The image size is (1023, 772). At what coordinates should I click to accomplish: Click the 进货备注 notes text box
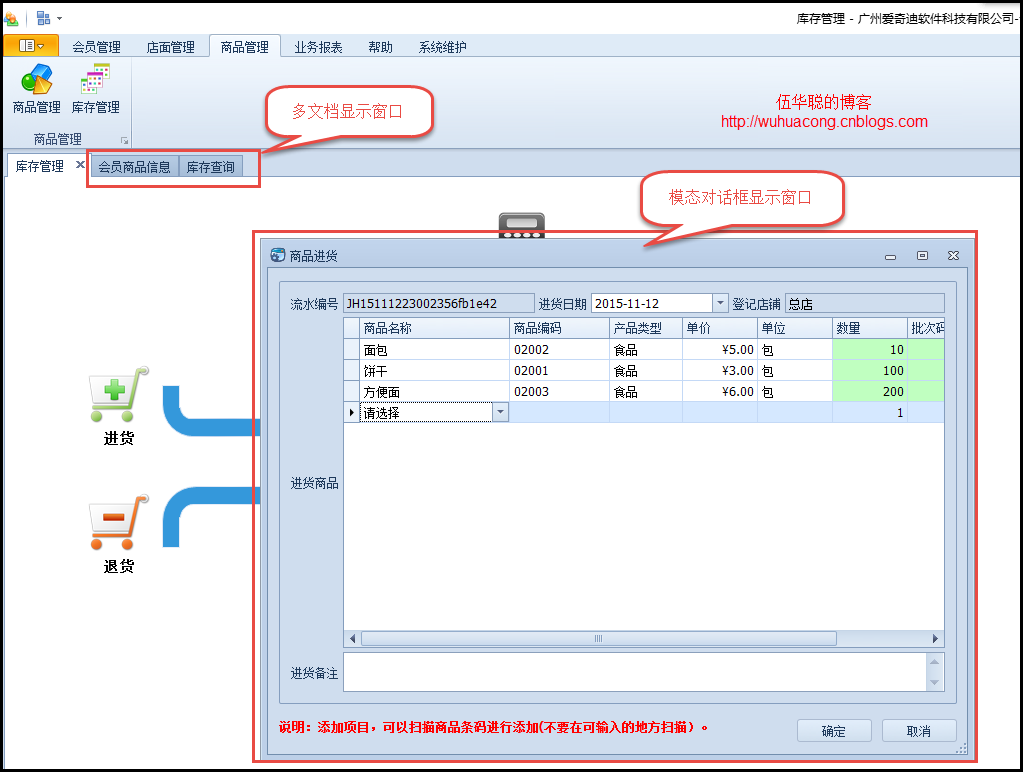634,672
